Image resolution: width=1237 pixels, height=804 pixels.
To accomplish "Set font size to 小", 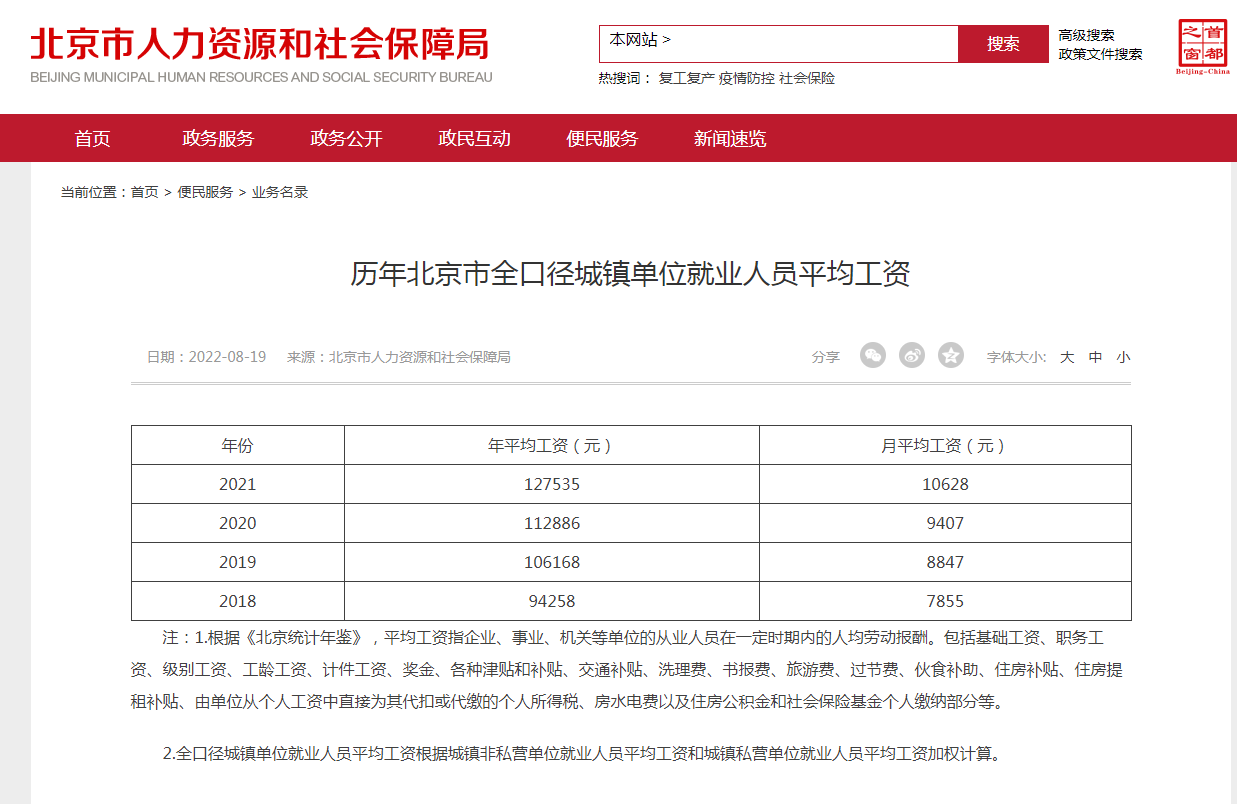I will [1123, 357].
